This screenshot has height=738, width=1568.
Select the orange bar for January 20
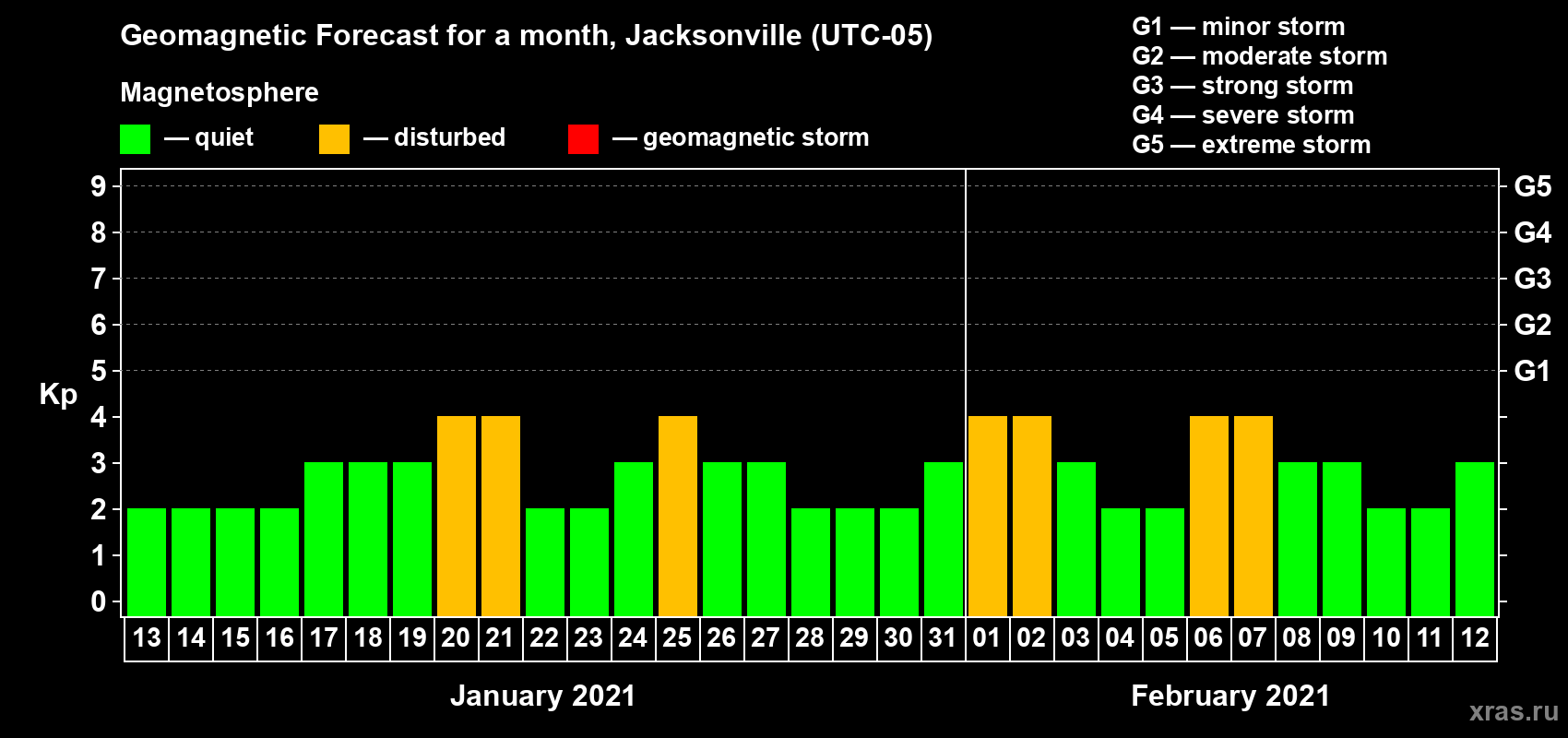pos(457,516)
